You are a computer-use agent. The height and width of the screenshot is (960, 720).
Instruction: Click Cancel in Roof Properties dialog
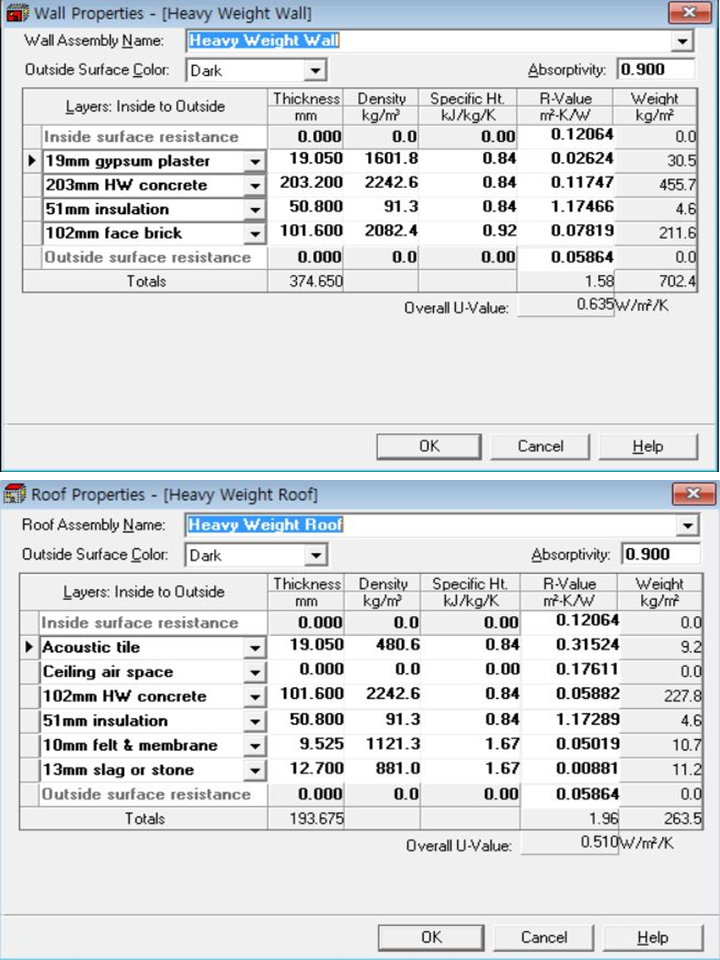pos(543,937)
